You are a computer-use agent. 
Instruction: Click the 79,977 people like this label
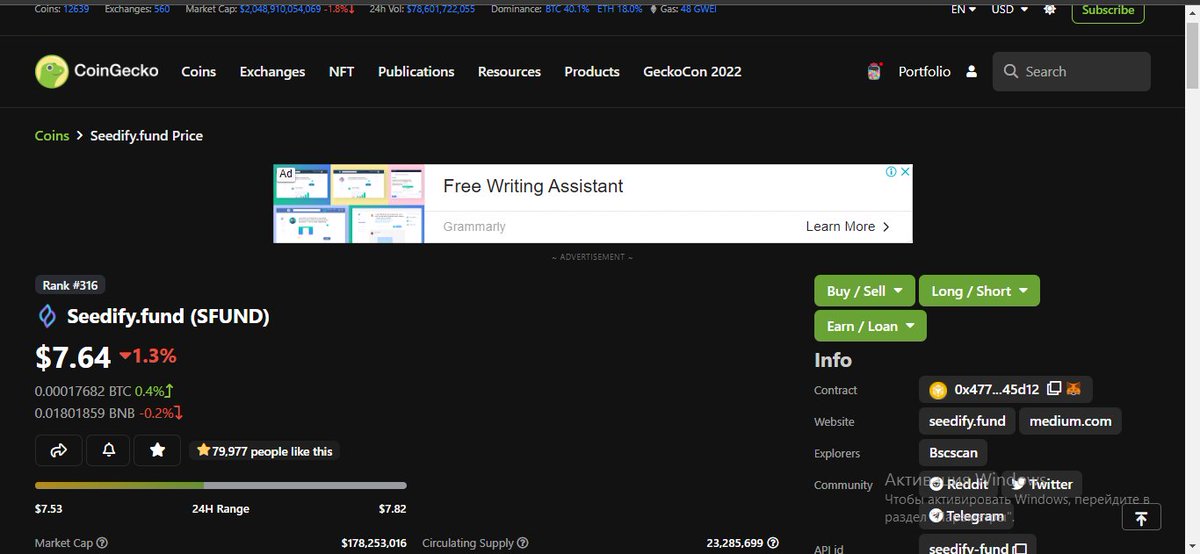(264, 451)
